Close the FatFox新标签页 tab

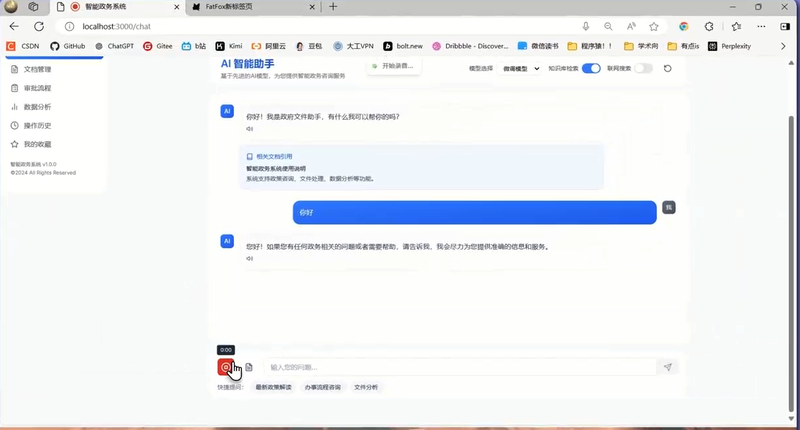[x=312, y=7]
